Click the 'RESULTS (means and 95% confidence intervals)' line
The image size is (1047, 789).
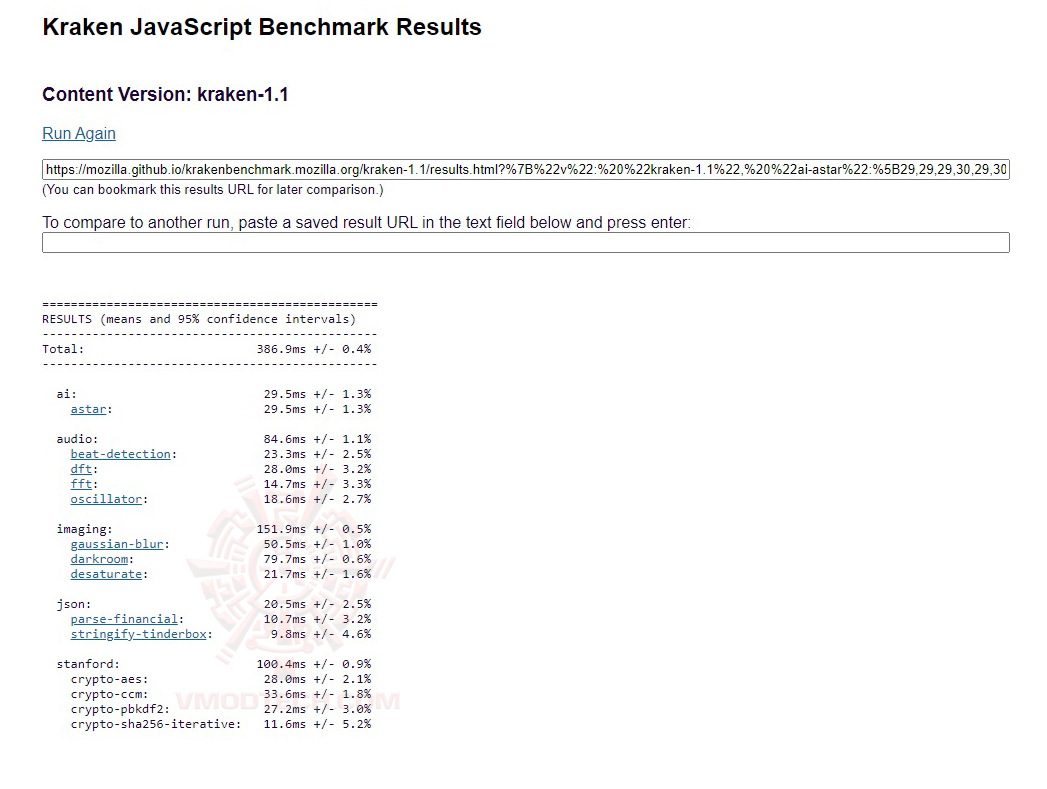(x=199, y=319)
